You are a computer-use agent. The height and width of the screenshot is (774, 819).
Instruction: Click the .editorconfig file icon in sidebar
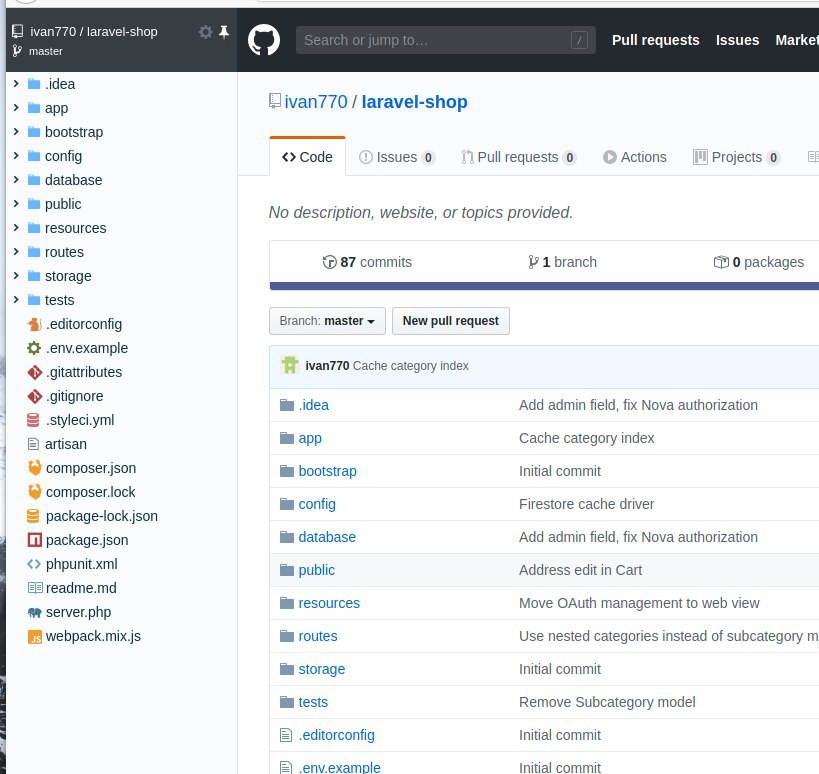pyautogui.click(x=34, y=324)
